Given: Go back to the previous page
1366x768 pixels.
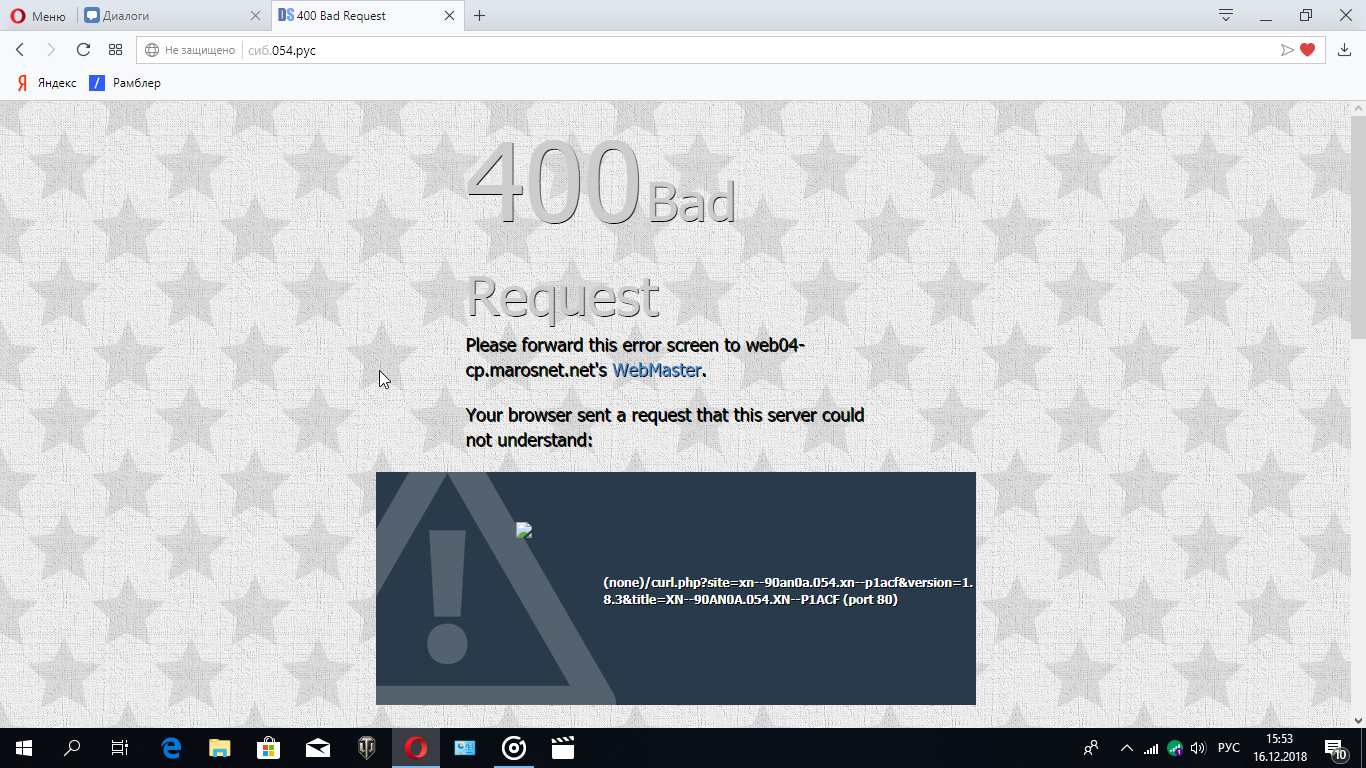Looking at the screenshot, I should (x=20, y=50).
